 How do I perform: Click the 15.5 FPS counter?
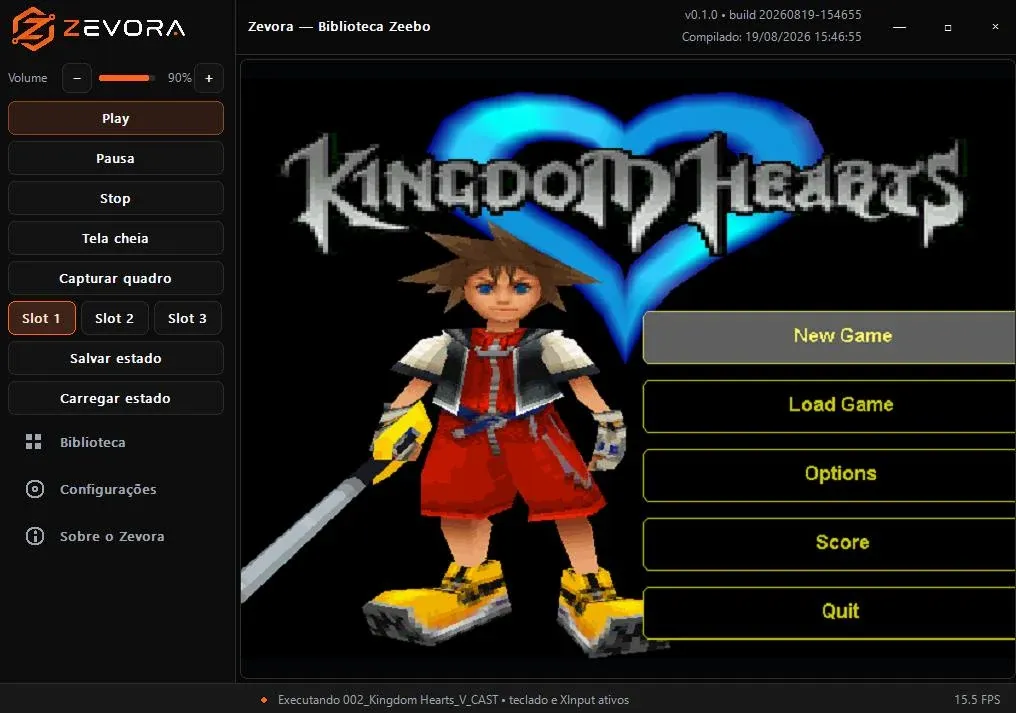pos(976,700)
